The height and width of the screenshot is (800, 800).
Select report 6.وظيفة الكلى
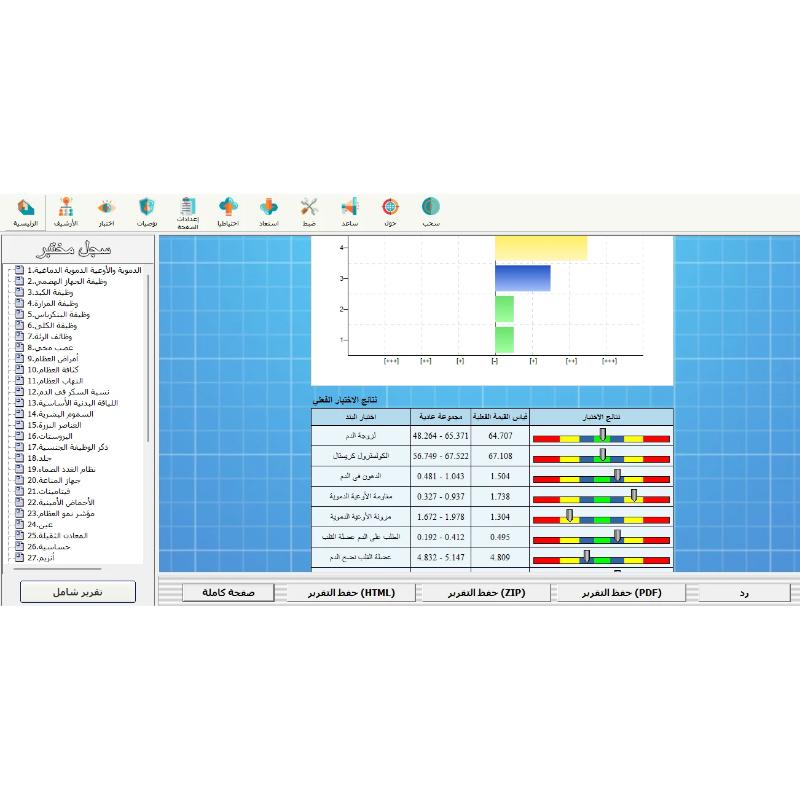click(x=52, y=326)
